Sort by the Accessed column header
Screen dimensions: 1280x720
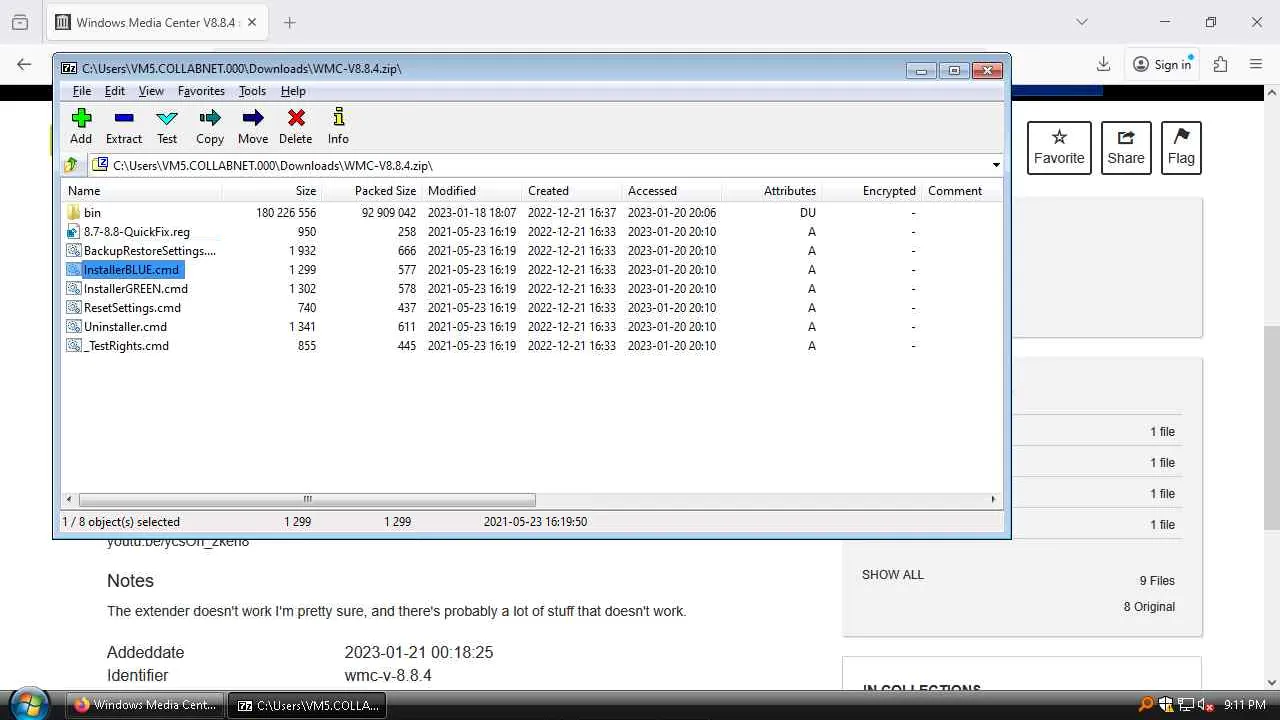tap(671, 191)
